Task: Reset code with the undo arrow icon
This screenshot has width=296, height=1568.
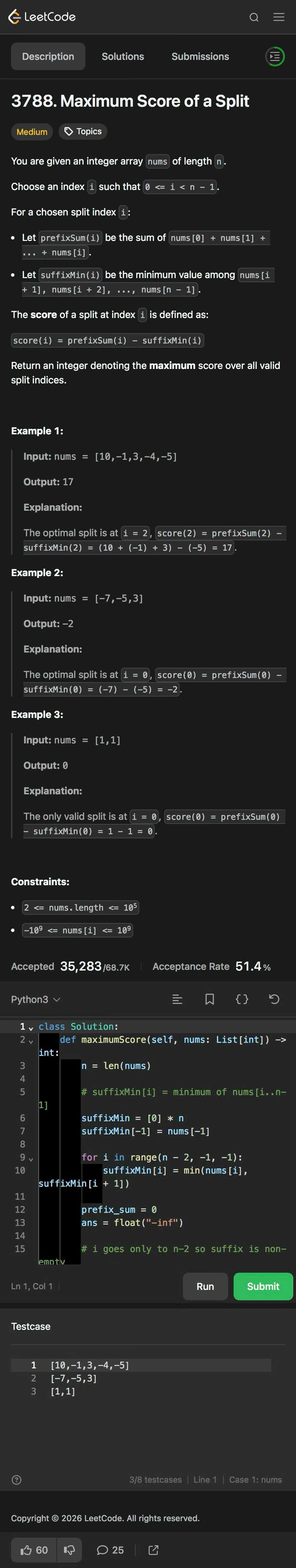Action: click(x=274, y=999)
